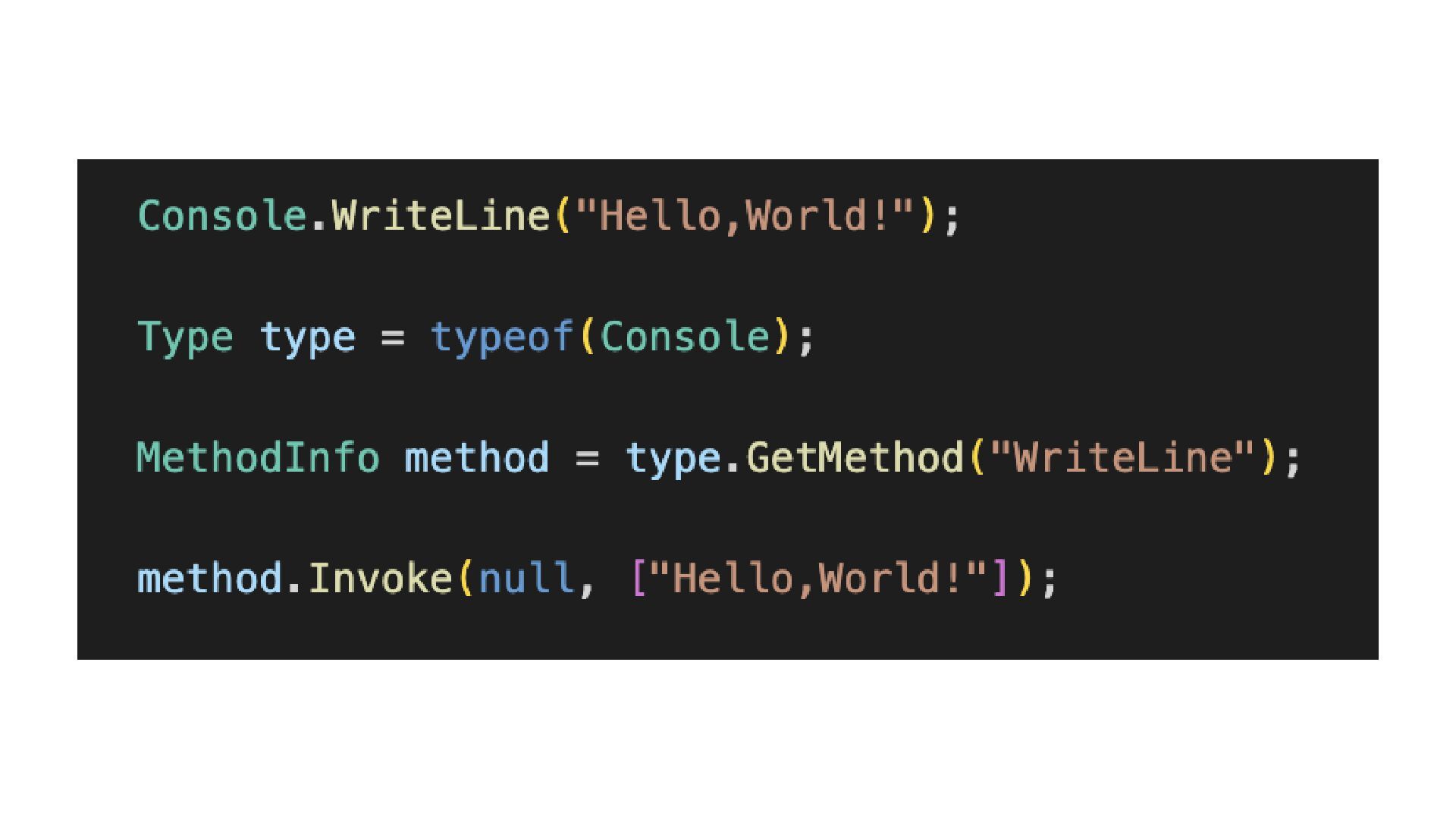Image resolution: width=1456 pixels, height=819 pixels.
Task: Click the "WriteLine" string literal
Action: pos(1122,458)
